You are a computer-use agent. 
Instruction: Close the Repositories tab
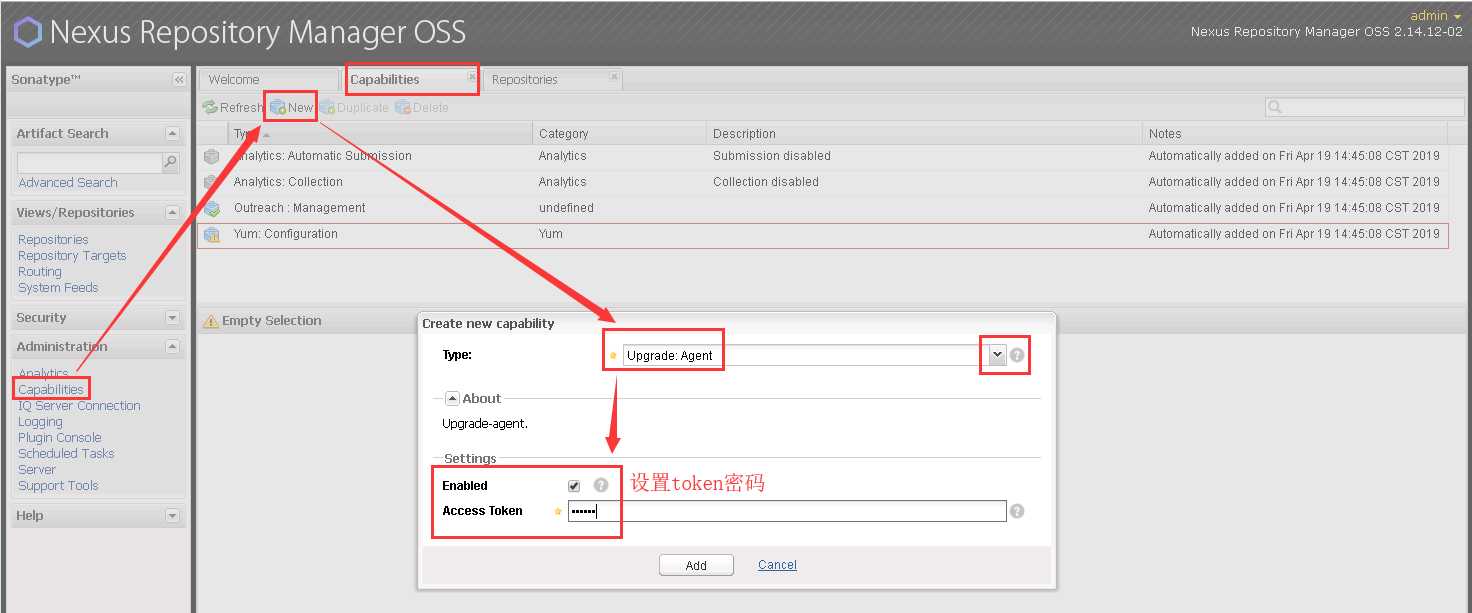(614, 76)
